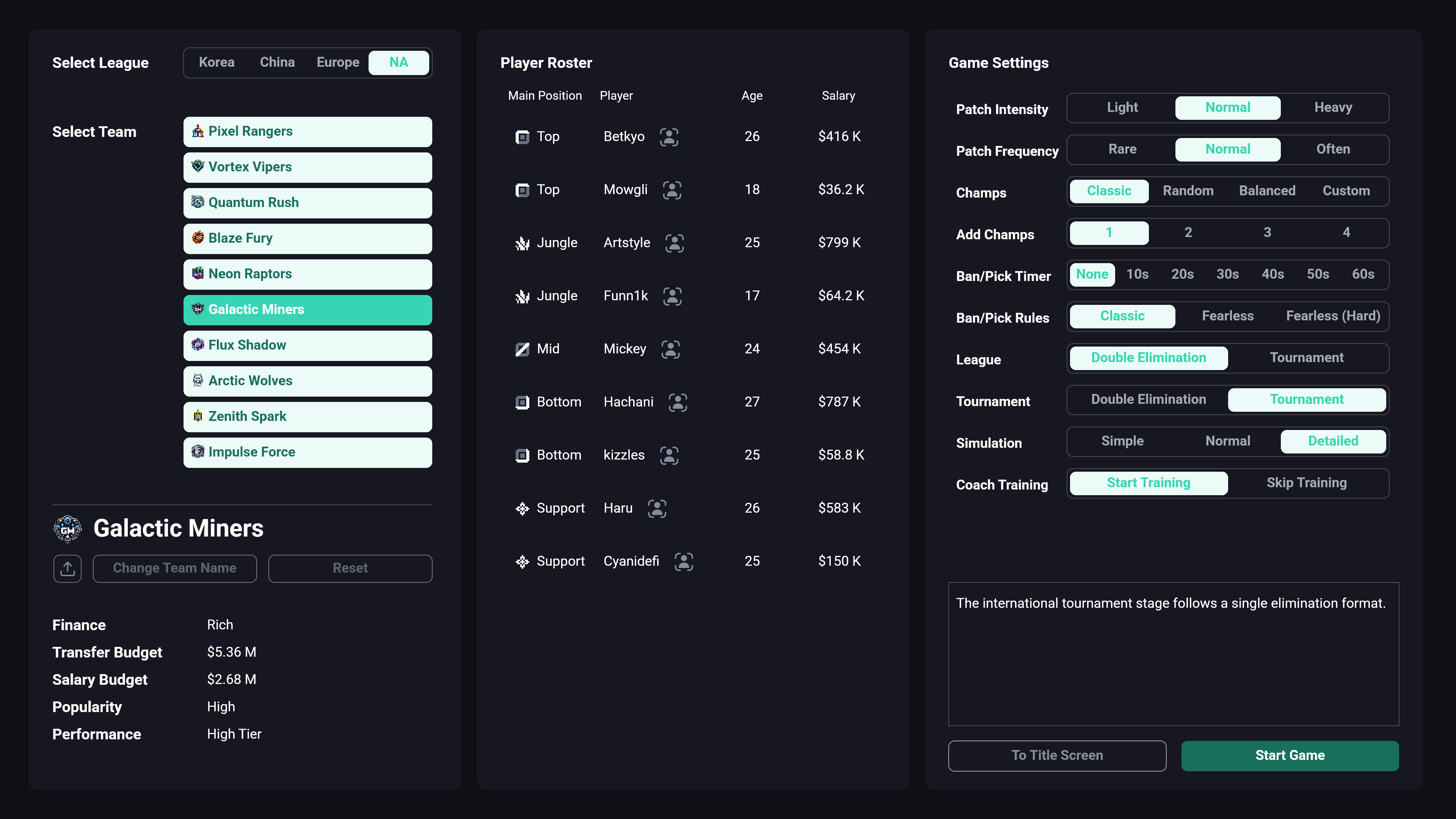Select the NA league tab
The width and height of the screenshot is (1456, 819).
399,63
